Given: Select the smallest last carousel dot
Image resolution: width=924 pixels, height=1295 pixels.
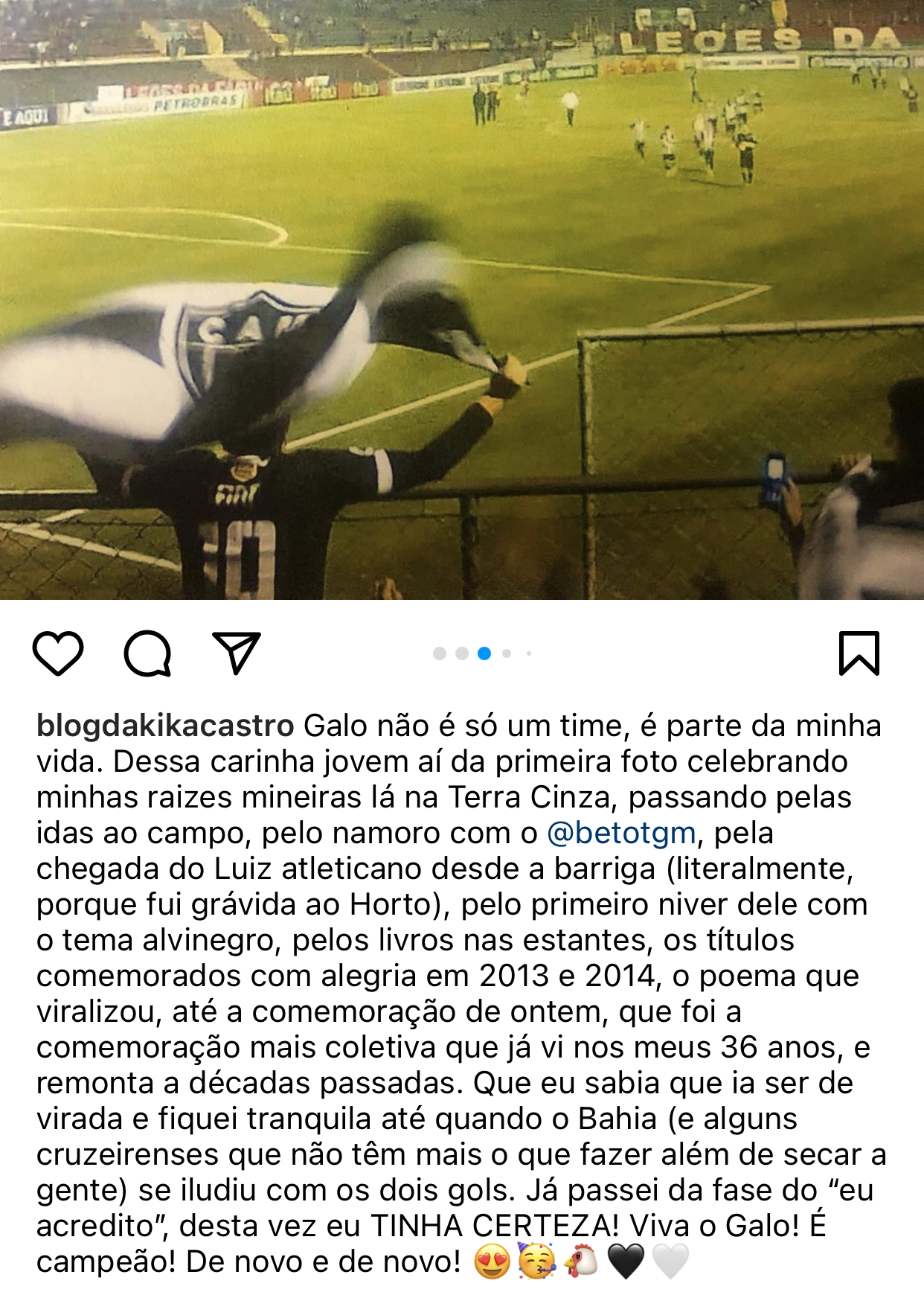Looking at the screenshot, I should pyautogui.click(x=529, y=653).
